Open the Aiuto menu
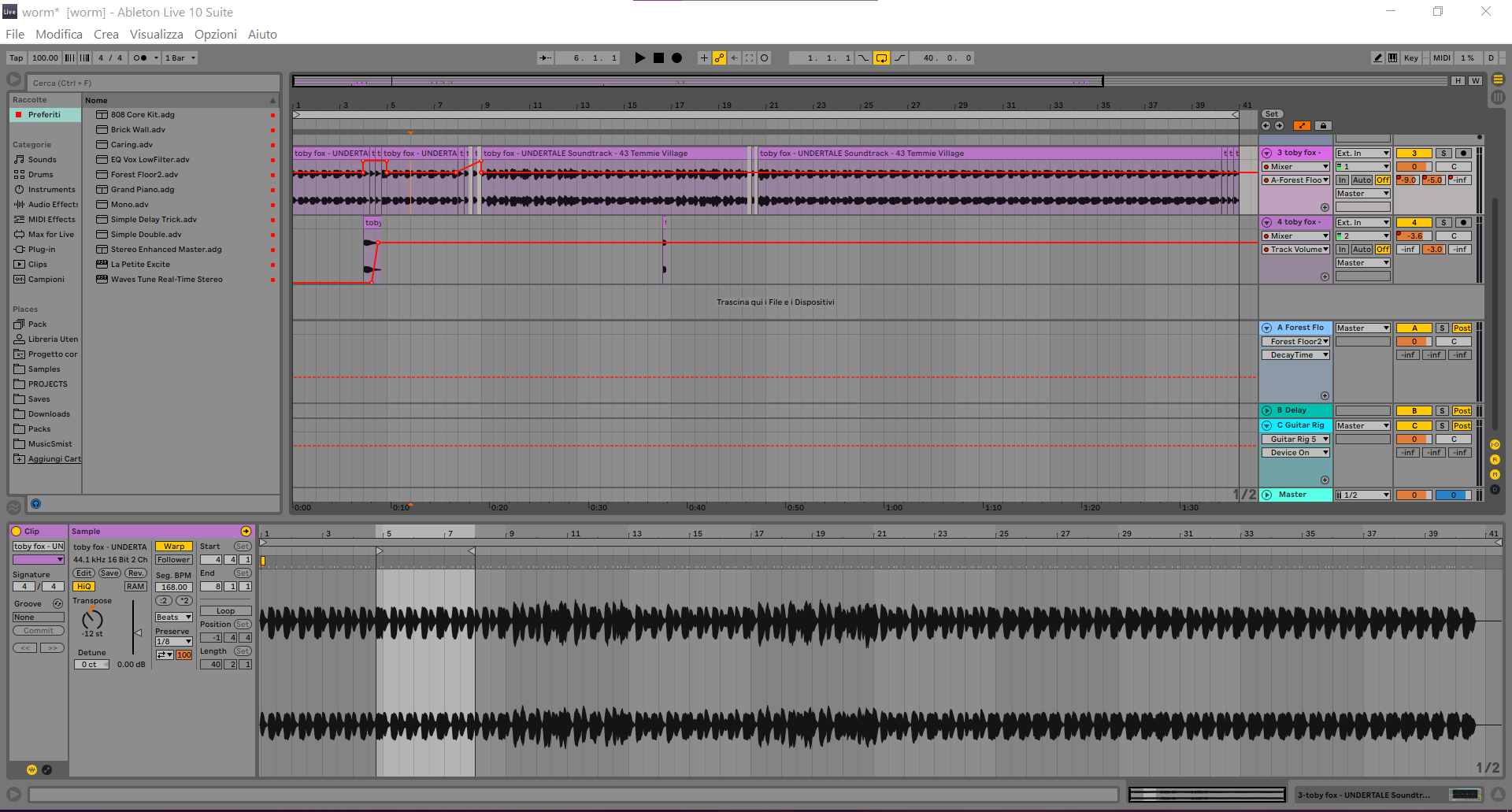The width and height of the screenshot is (1512, 812). click(262, 34)
